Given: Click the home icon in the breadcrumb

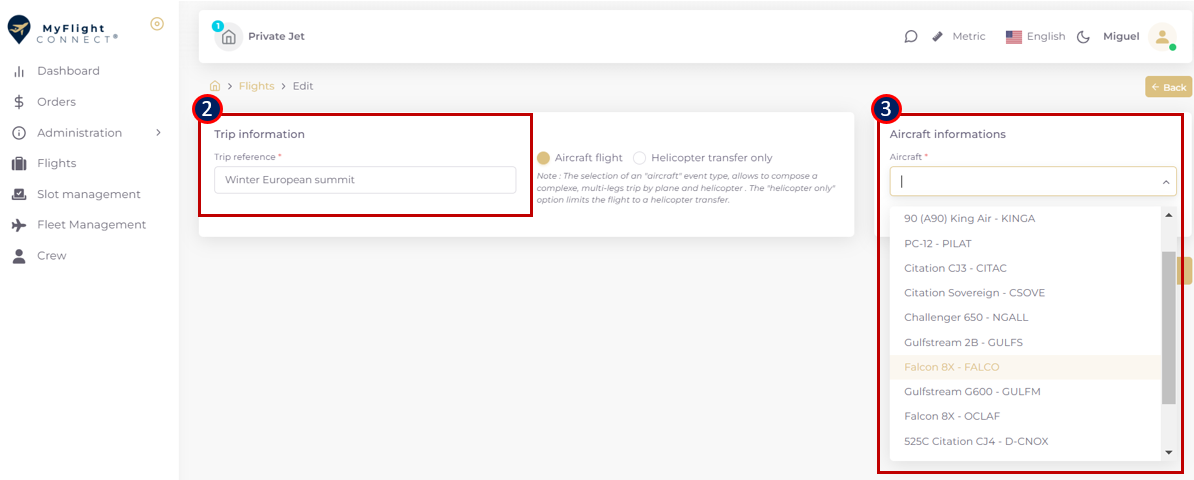Looking at the screenshot, I should pyautogui.click(x=215, y=86).
